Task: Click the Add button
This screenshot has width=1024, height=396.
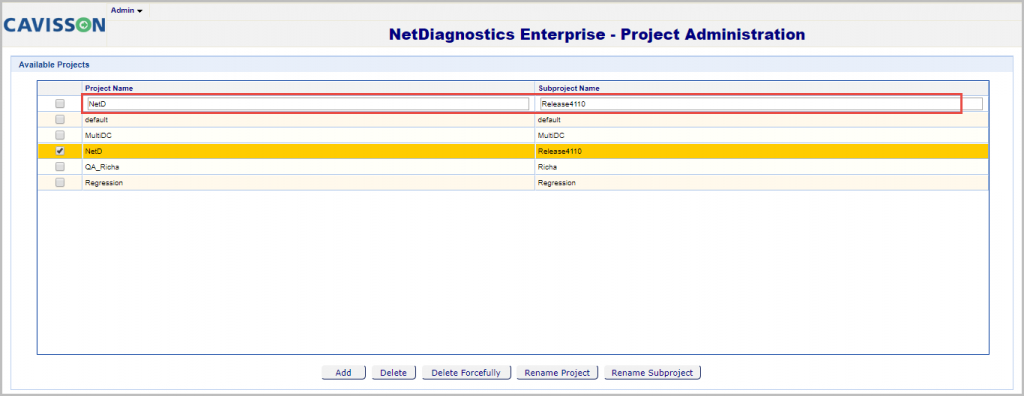Action: click(x=344, y=372)
